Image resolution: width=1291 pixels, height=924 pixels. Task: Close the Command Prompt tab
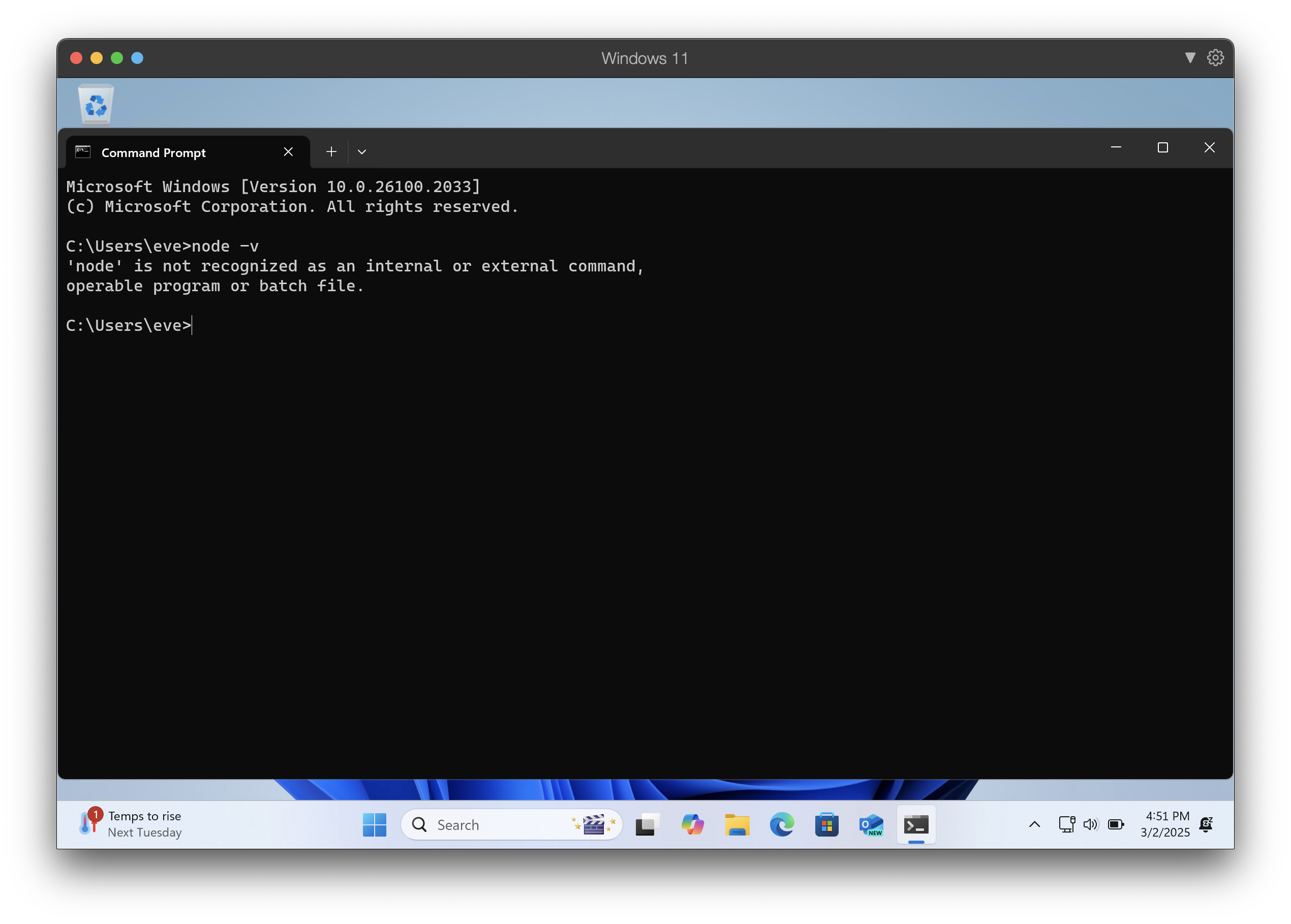(x=288, y=152)
